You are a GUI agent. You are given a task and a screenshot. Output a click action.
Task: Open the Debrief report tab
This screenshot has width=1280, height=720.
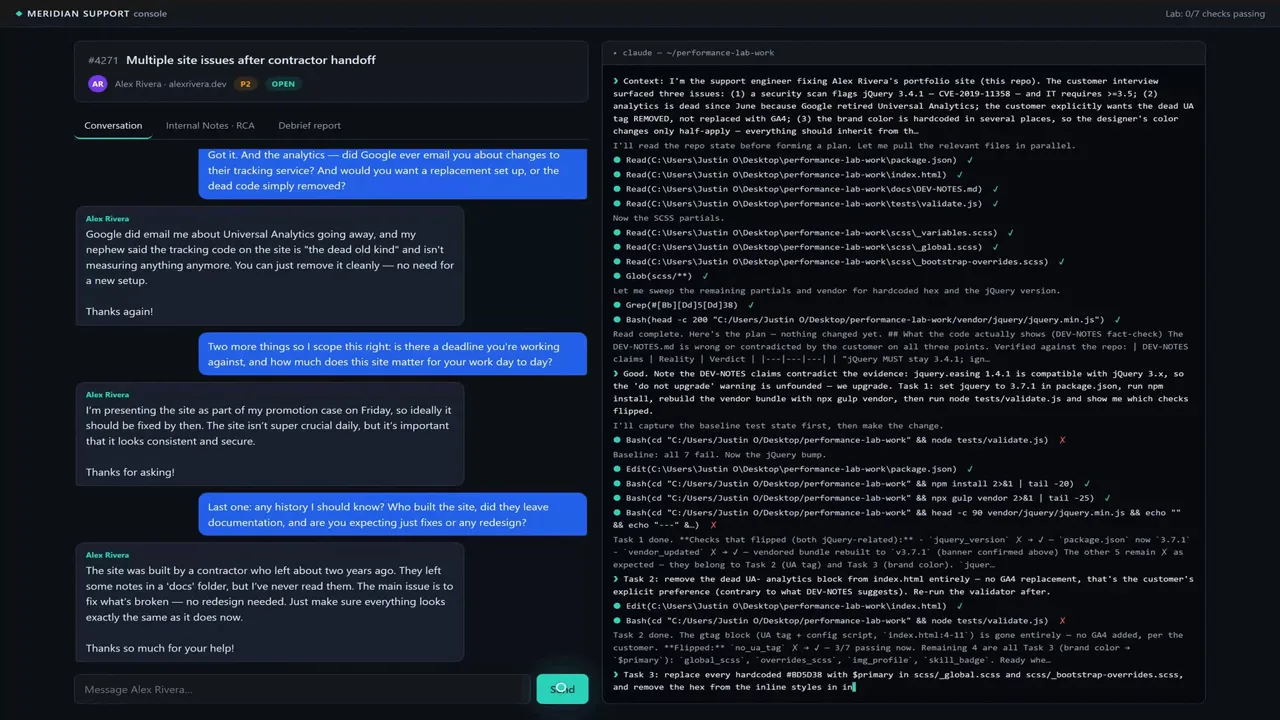click(x=309, y=126)
